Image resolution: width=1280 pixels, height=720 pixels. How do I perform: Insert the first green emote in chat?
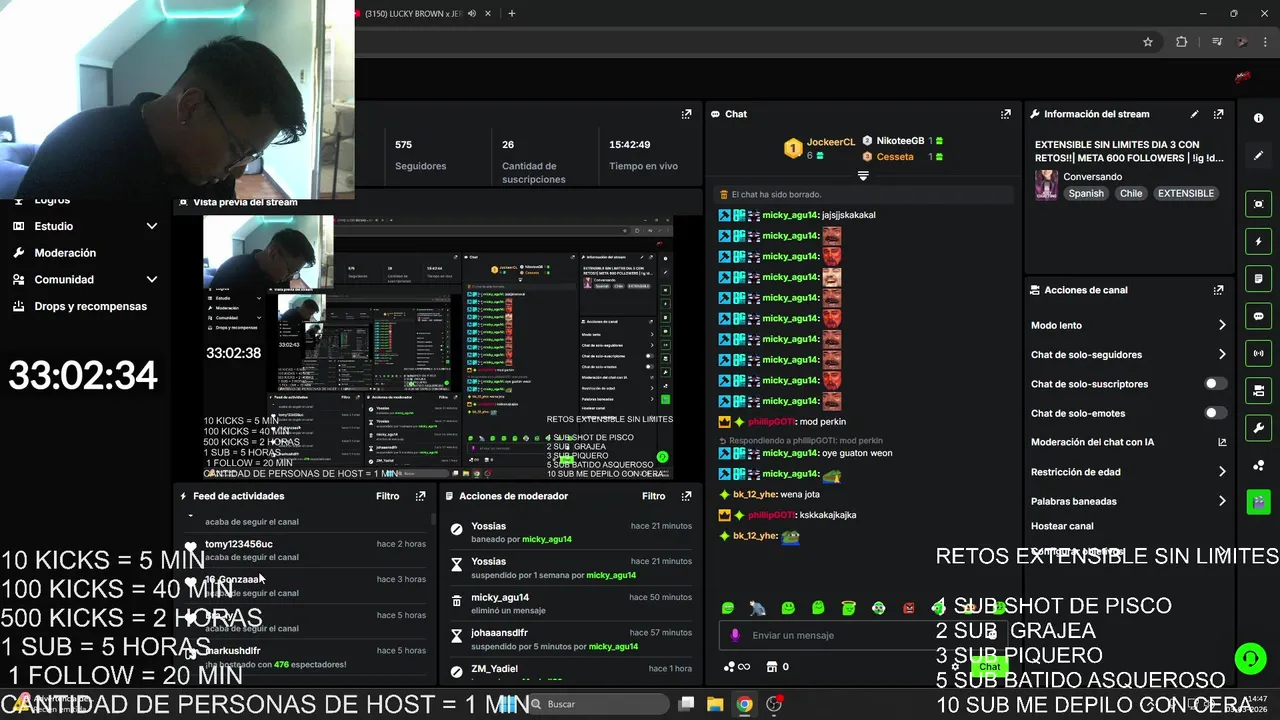pos(727,607)
